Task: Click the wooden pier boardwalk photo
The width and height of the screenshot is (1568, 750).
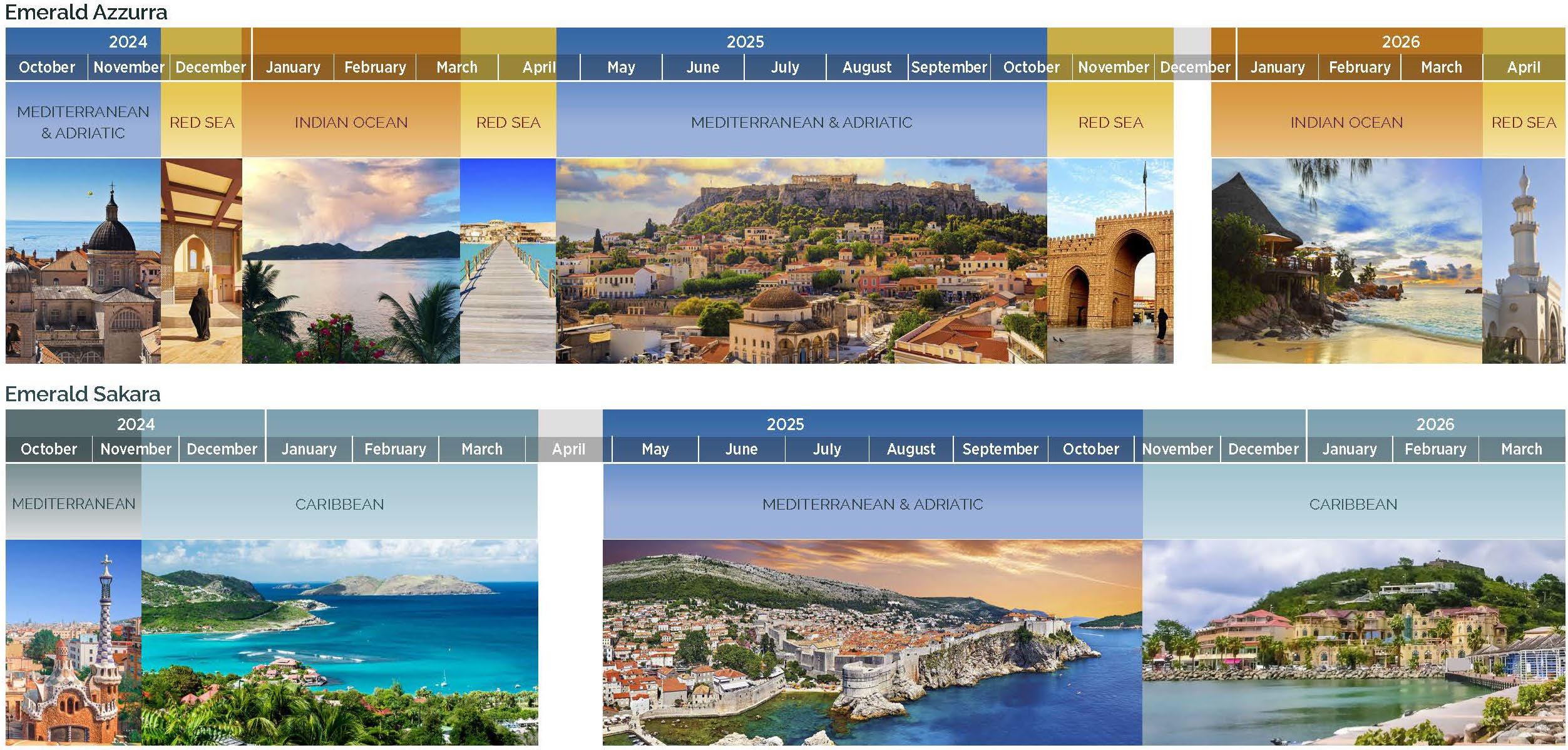Action: [x=508, y=261]
